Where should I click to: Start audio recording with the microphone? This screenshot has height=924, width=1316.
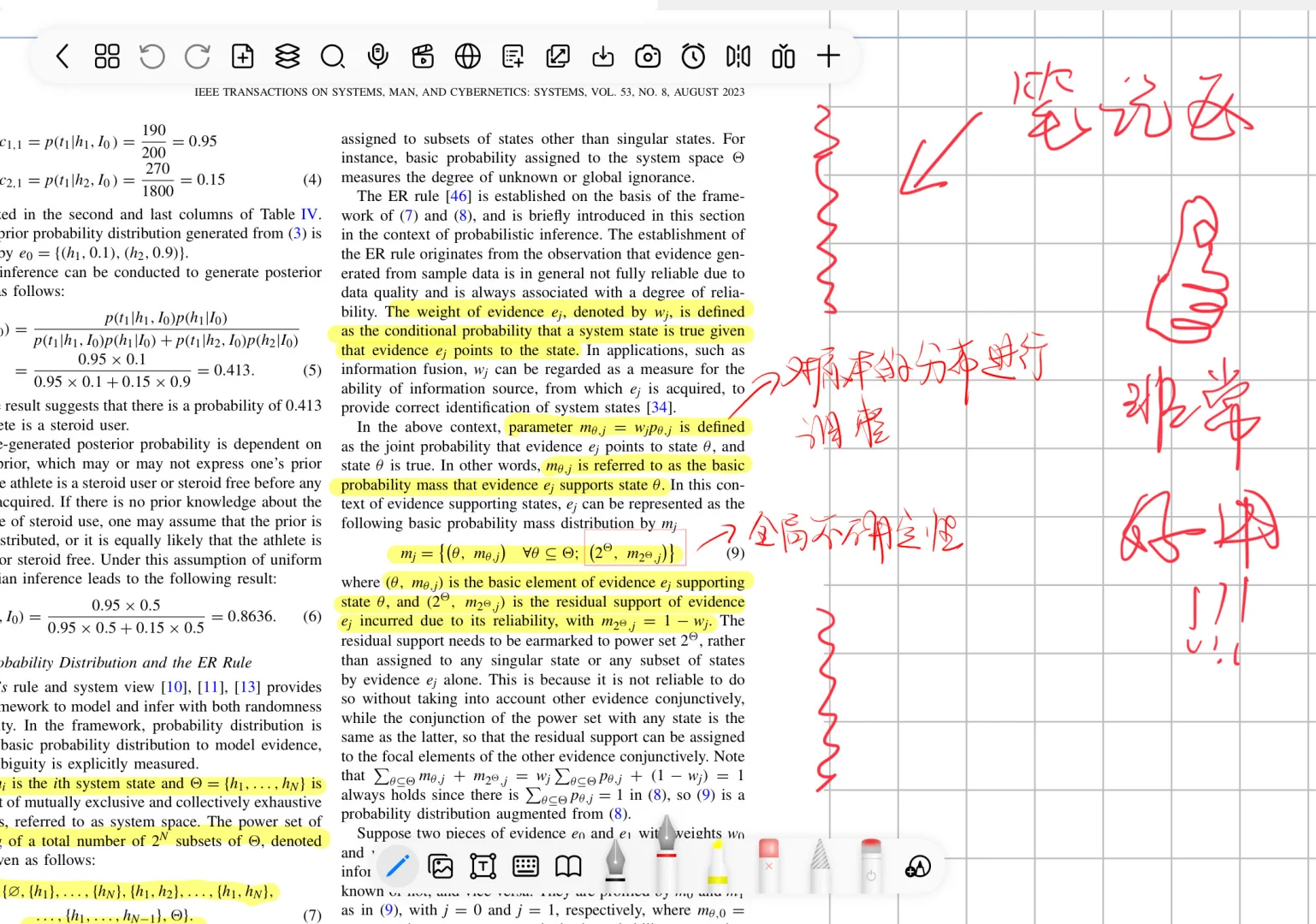coord(377,56)
